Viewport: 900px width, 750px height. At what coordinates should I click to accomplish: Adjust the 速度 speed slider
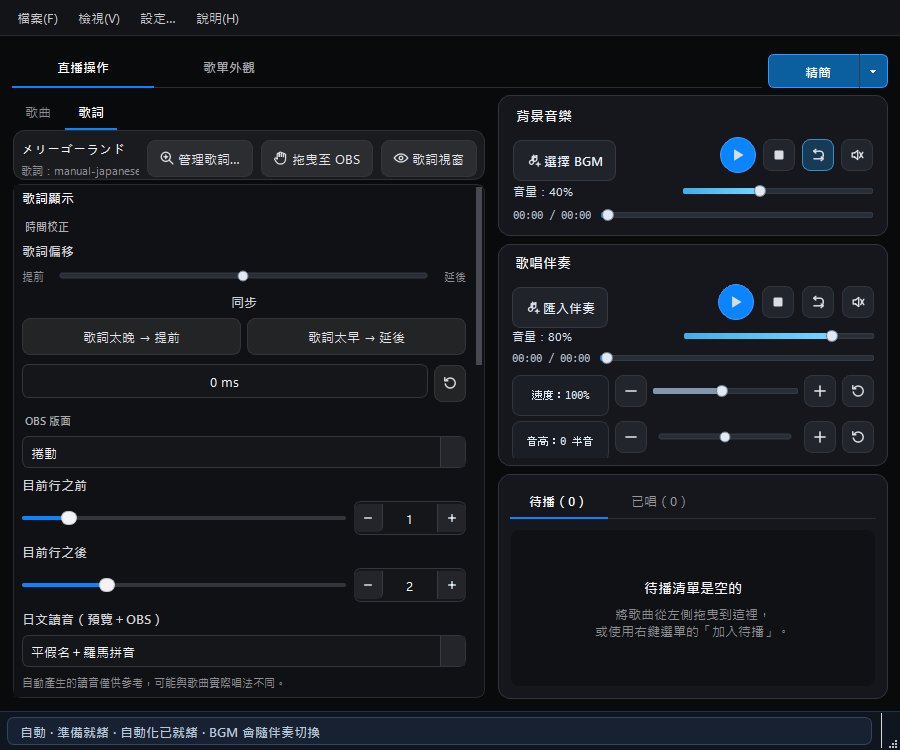(726, 391)
